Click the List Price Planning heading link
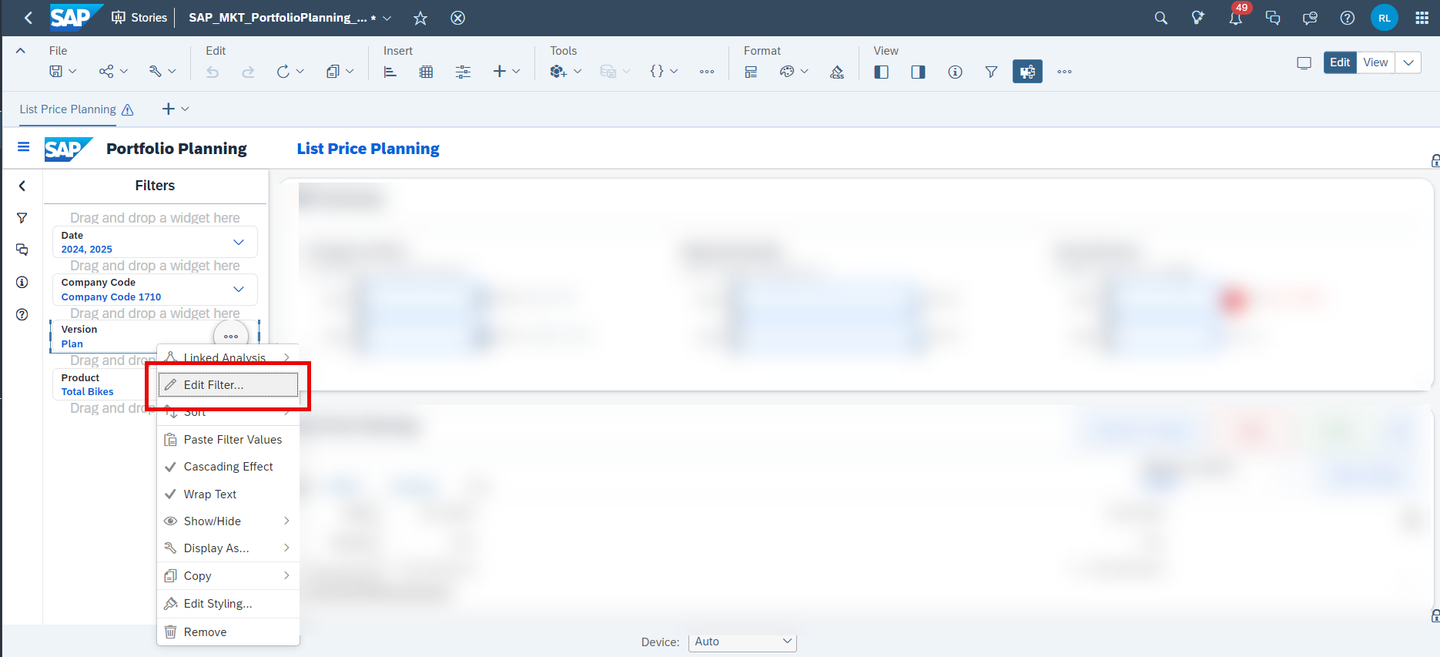The height and width of the screenshot is (657, 1440). pos(368,148)
